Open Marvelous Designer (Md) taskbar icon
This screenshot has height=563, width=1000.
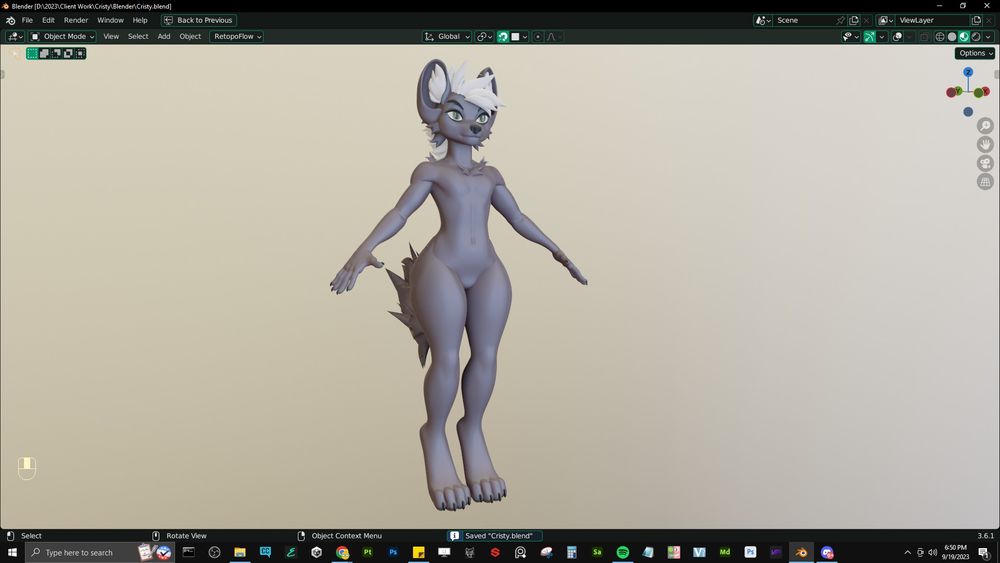[x=724, y=552]
